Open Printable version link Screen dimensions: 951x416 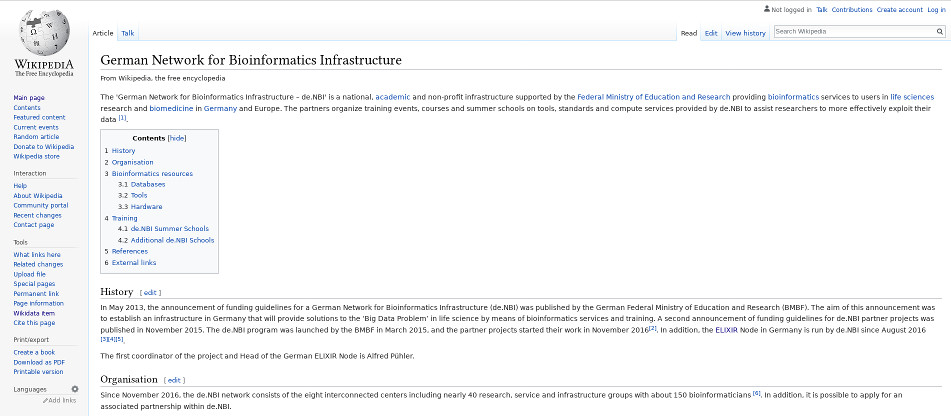(x=38, y=372)
